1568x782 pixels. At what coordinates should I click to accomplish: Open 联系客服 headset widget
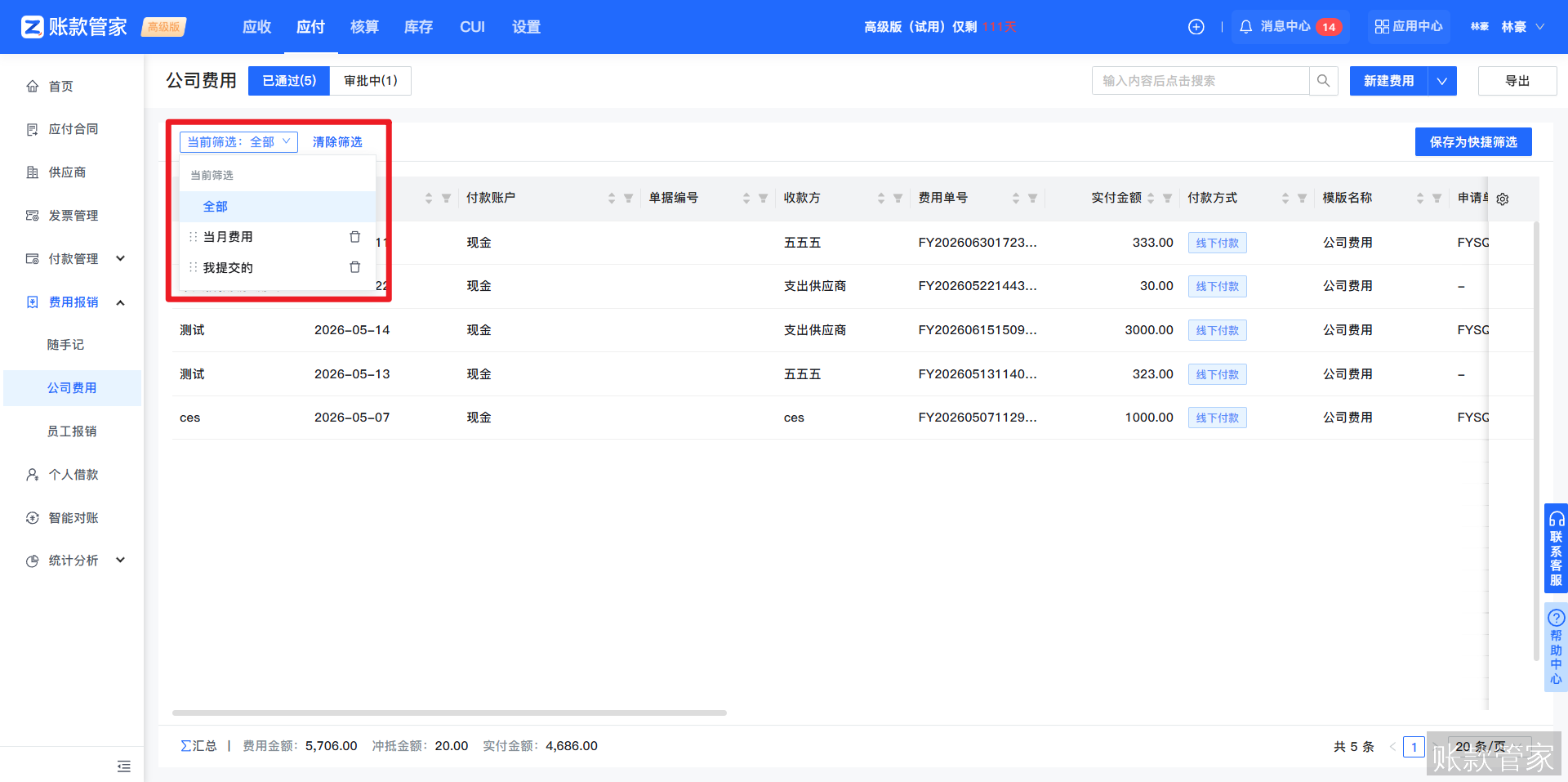pyautogui.click(x=1556, y=548)
